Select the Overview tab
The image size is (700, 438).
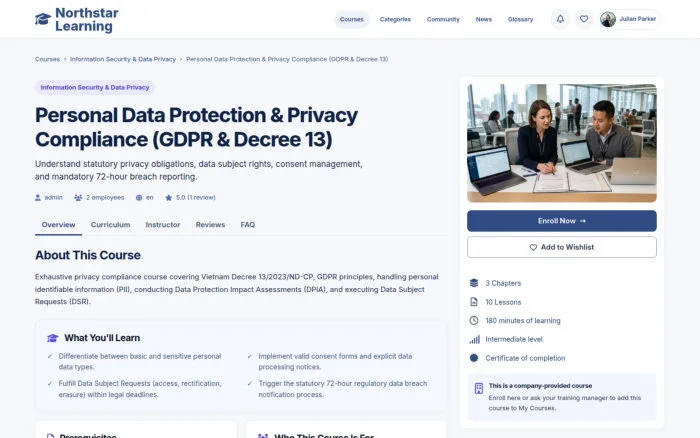click(58, 225)
